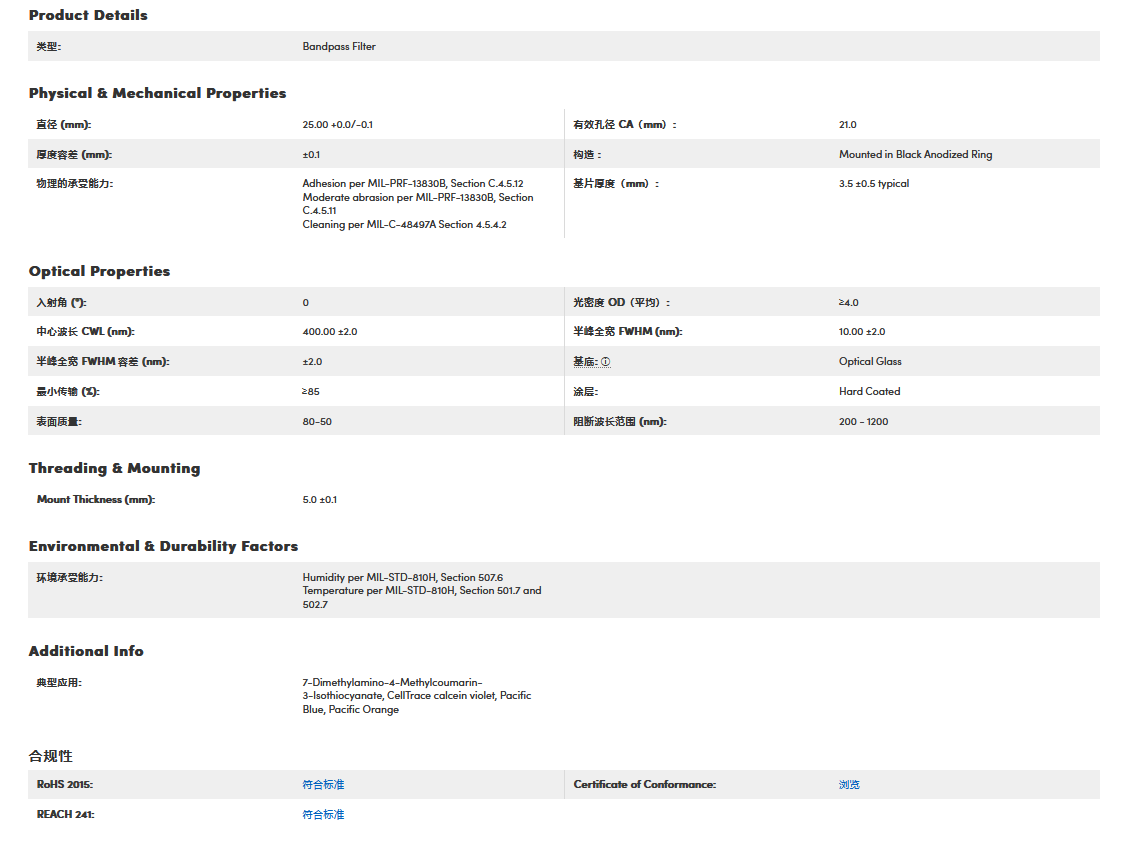Click the Optical Properties section heading
Screen dimensions: 1124x850
tap(99, 271)
